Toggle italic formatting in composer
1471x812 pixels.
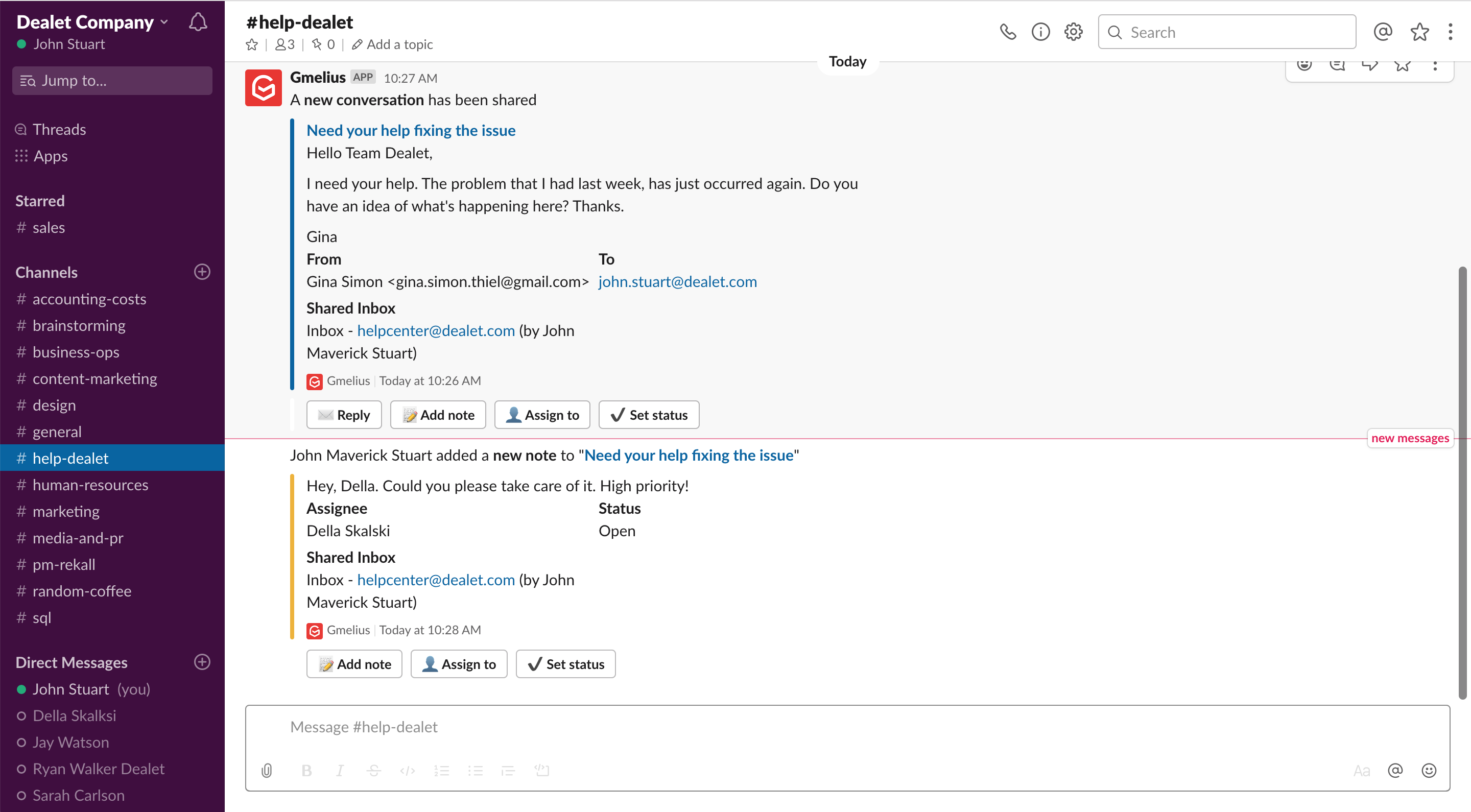click(x=340, y=770)
